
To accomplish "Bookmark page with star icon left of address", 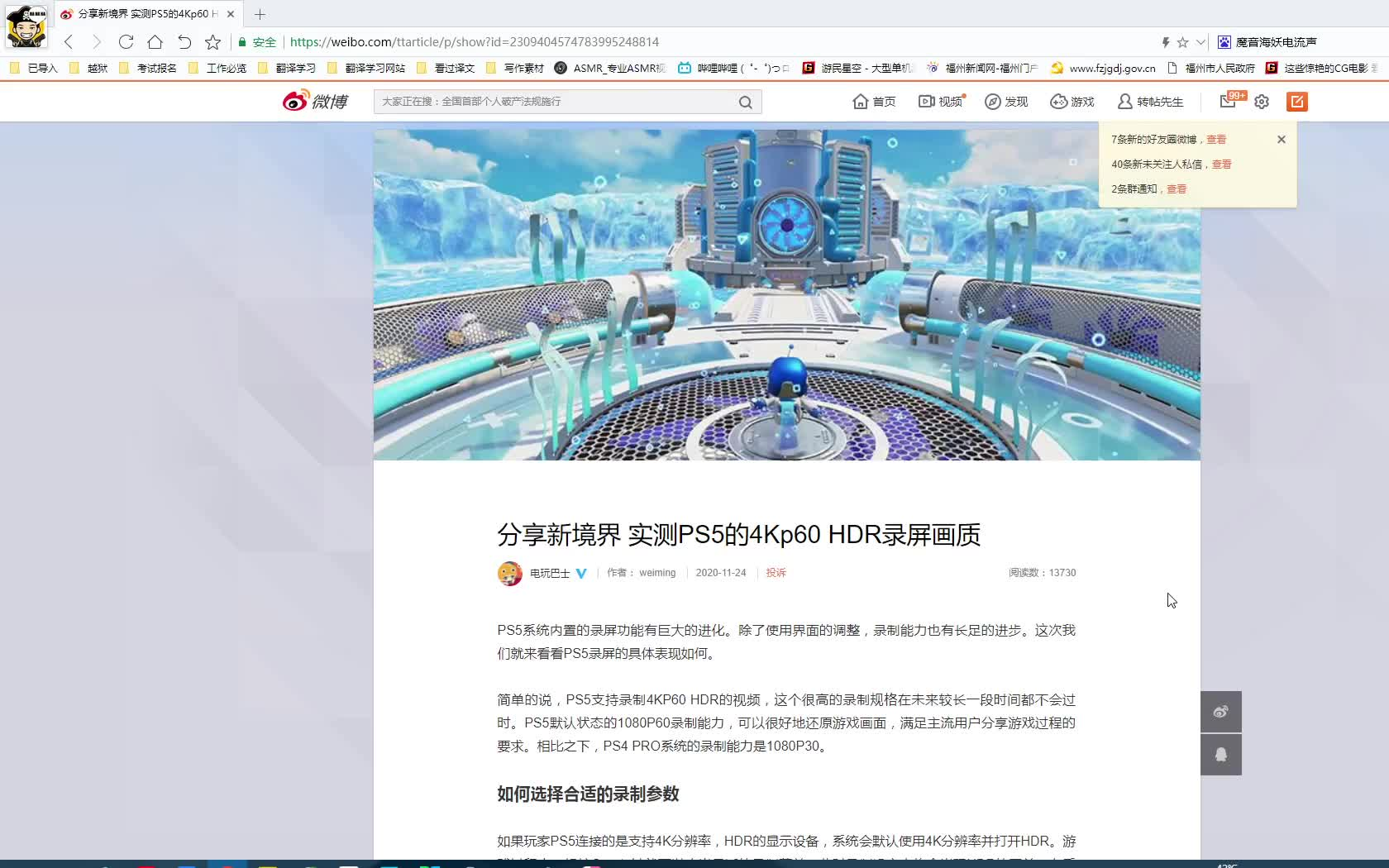I will (213, 42).
